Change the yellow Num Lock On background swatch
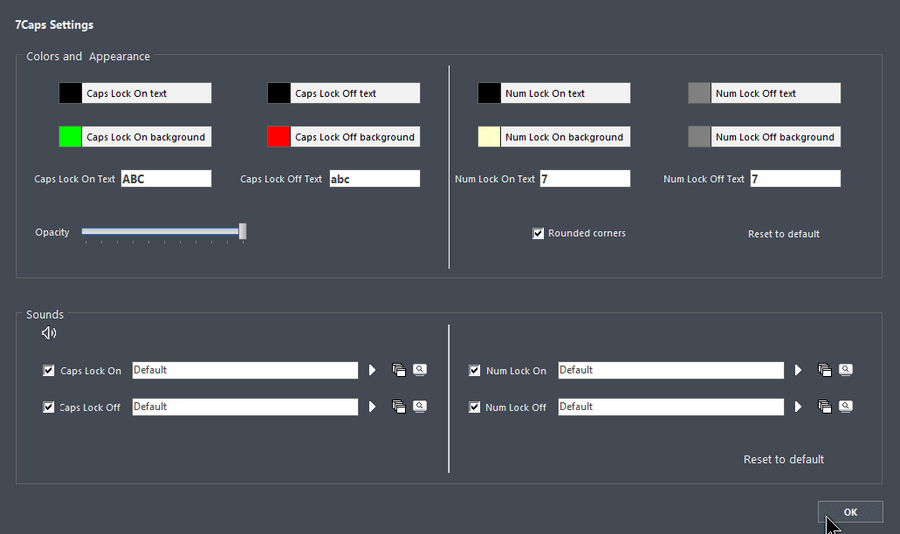The height and width of the screenshot is (534, 900). coord(489,137)
